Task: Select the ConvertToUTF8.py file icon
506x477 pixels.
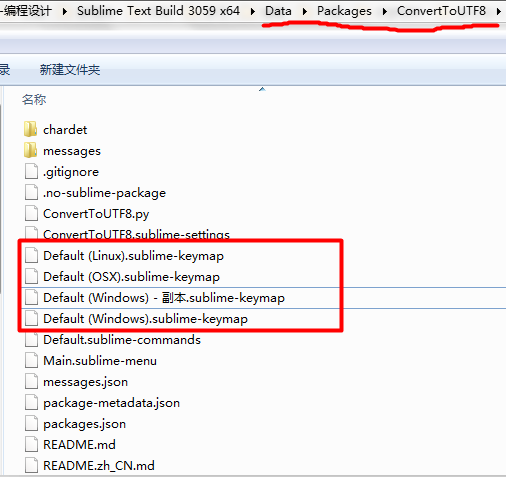Action: point(31,213)
